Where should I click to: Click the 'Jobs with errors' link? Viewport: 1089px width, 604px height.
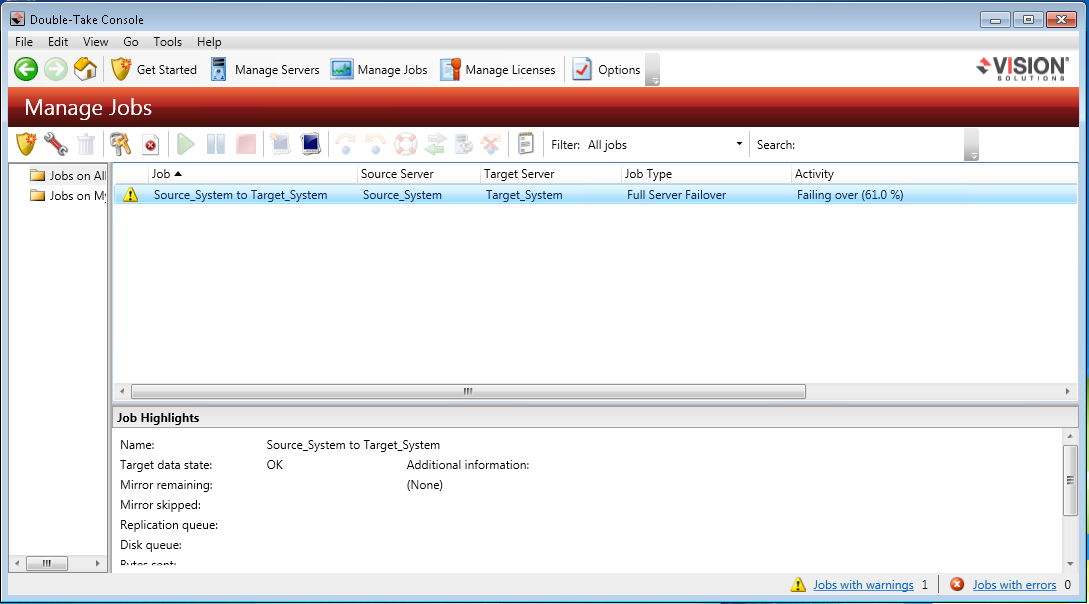tap(1014, 585)
